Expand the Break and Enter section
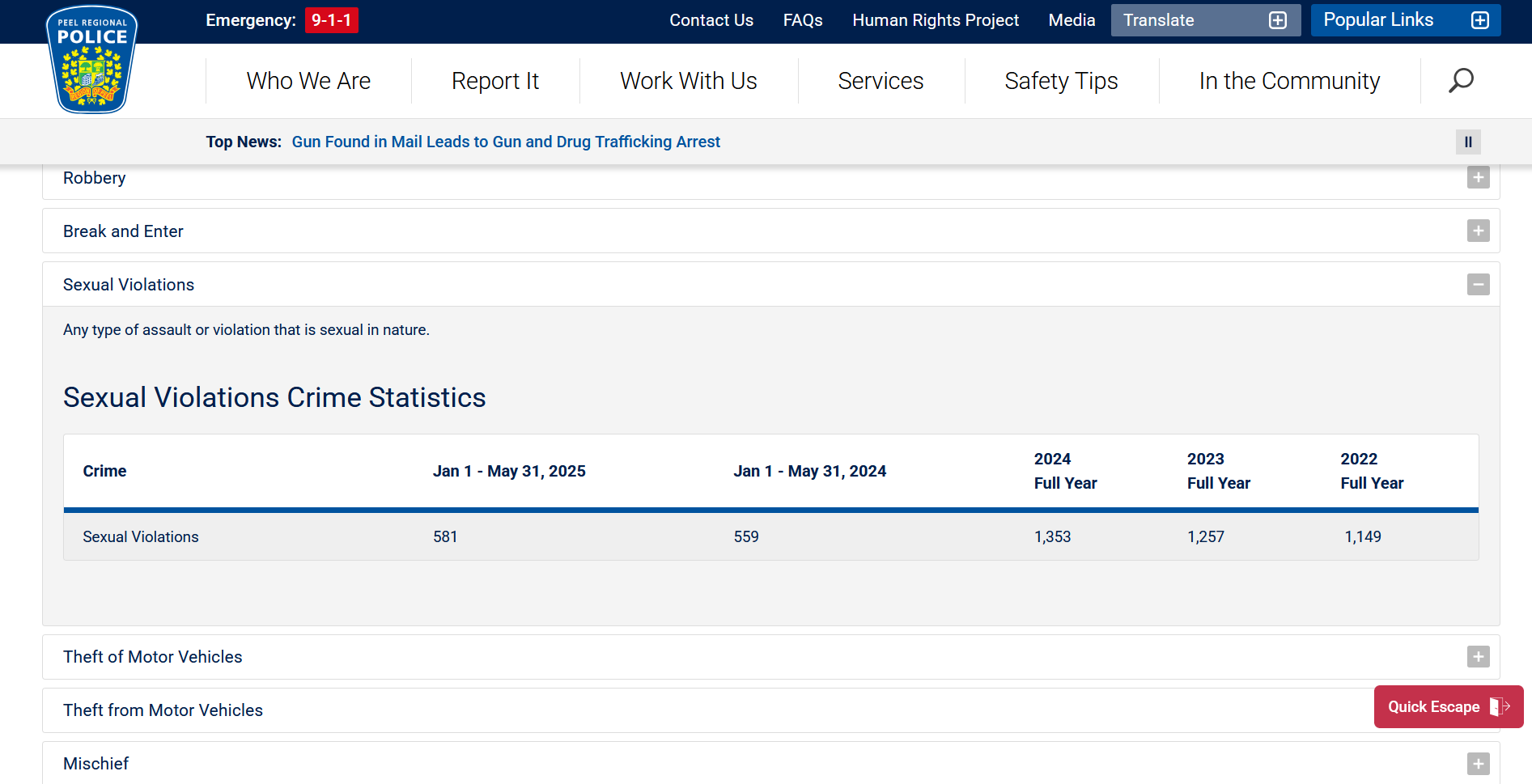This screenshot has width=1532, height=784. pyautogui.click(x=771, y=231)
